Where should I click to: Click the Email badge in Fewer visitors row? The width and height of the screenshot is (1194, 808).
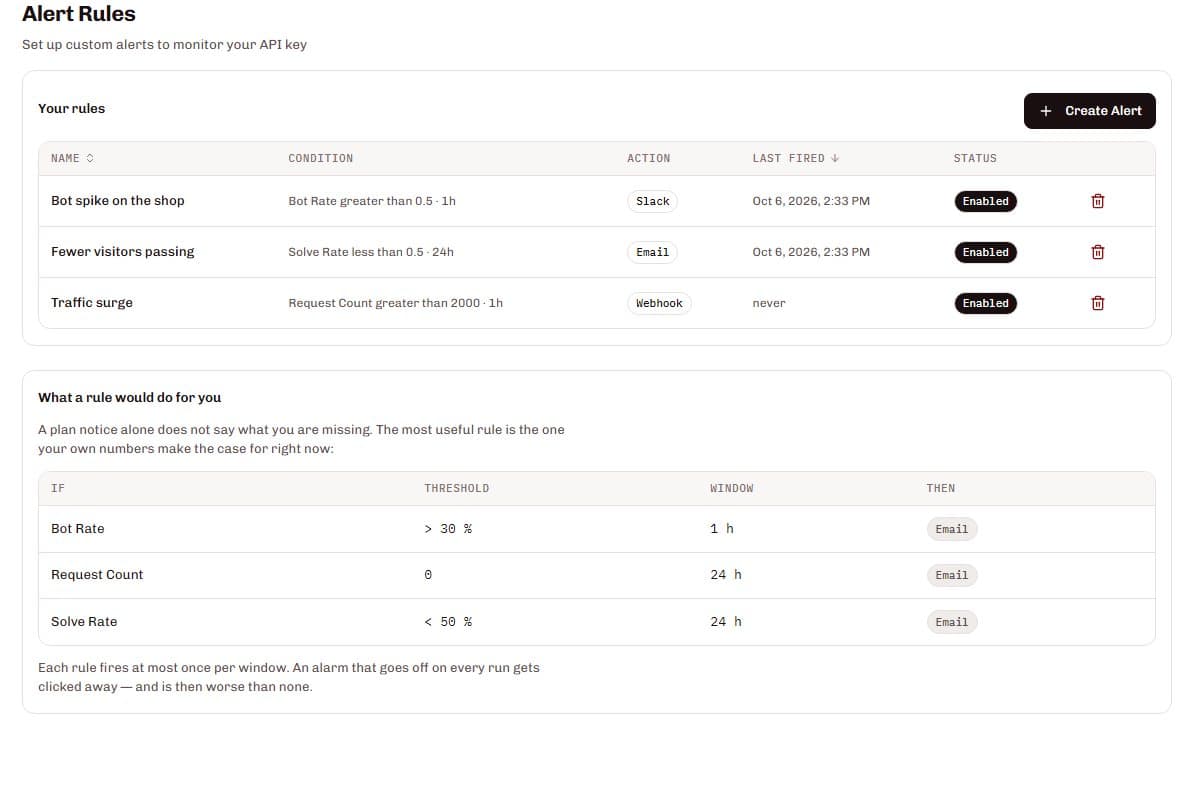point(653,252)
